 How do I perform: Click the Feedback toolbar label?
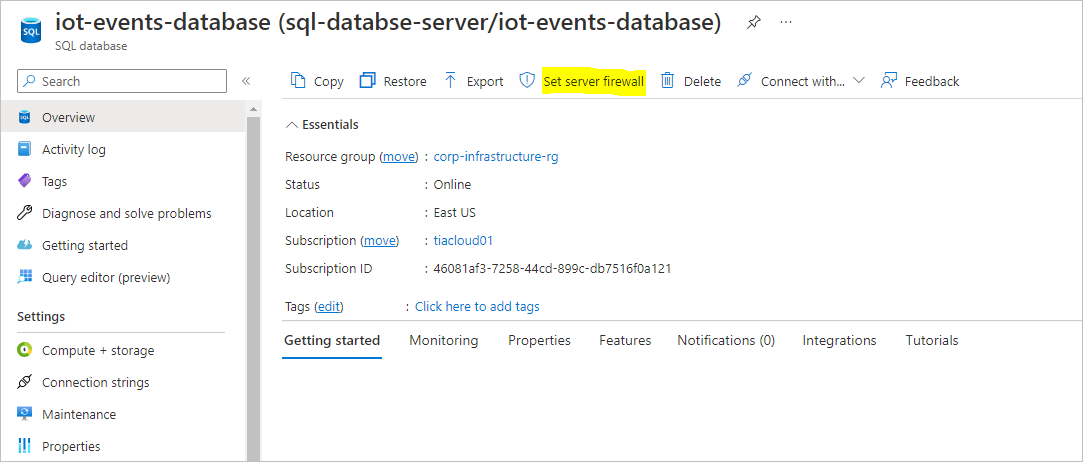[932, 81]
